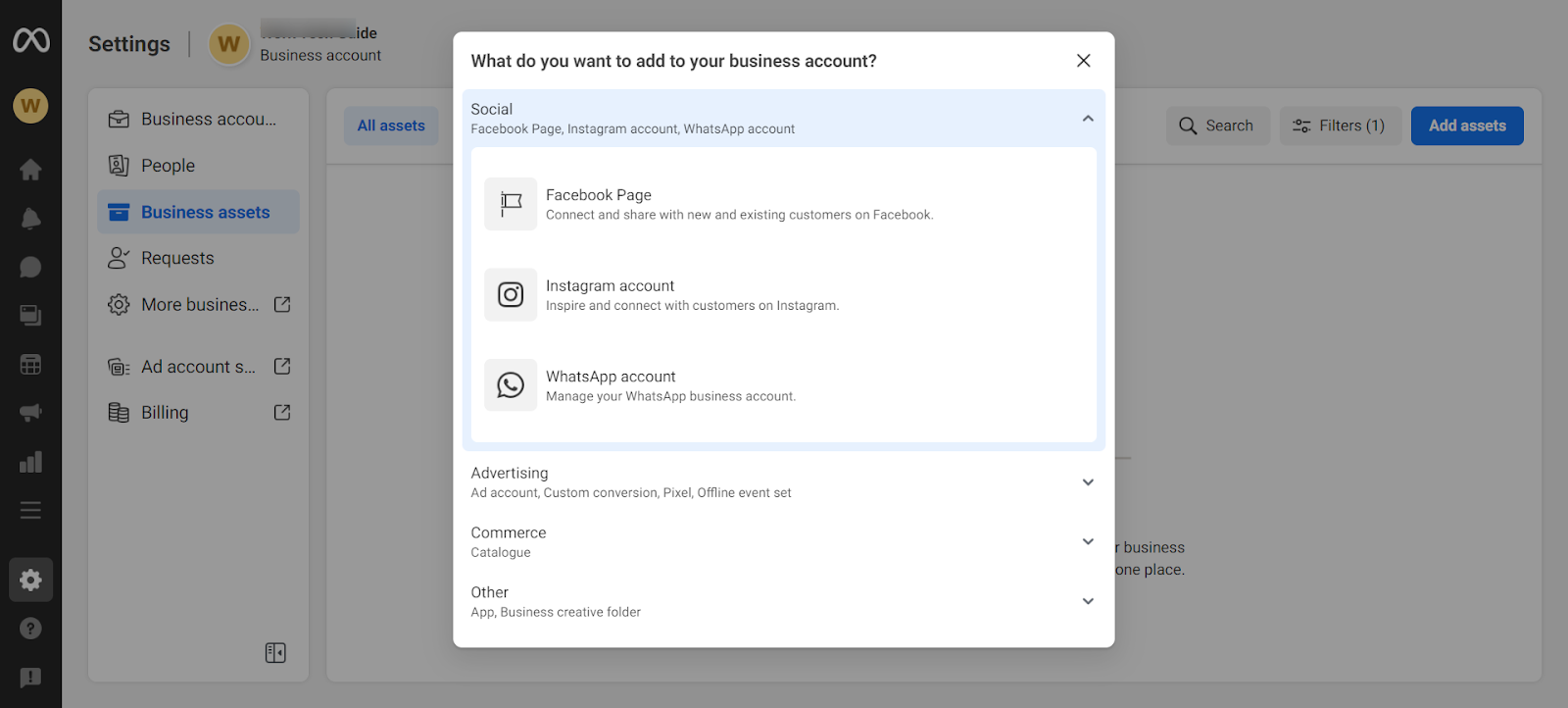Open Inbox chat bubble icon
The height and width of the screenshot is (708, 1568).
tap(30, 267)
